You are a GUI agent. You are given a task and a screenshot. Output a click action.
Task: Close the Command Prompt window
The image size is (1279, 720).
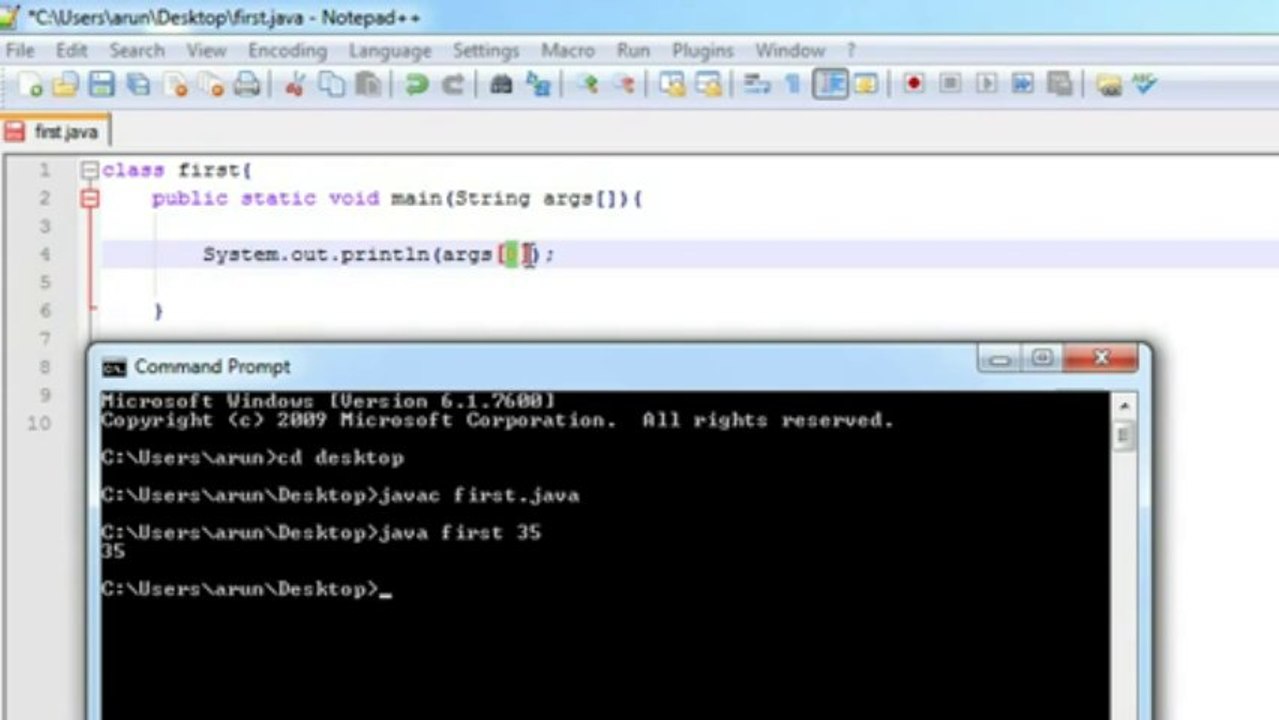1101,358
